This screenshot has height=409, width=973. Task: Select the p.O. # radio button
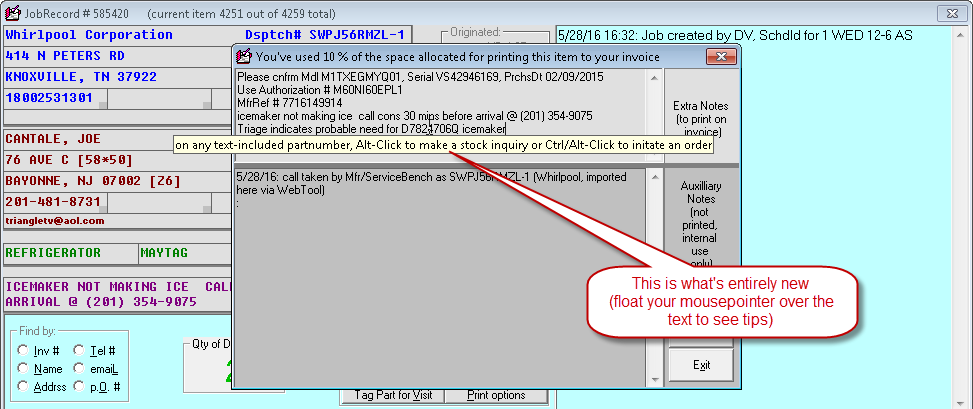79,386
